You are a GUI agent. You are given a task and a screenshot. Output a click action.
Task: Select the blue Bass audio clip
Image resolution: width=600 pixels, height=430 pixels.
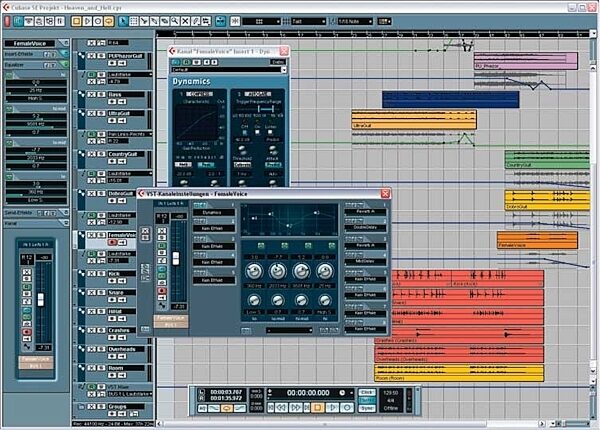pyautogui.click(x=450, y=99)
